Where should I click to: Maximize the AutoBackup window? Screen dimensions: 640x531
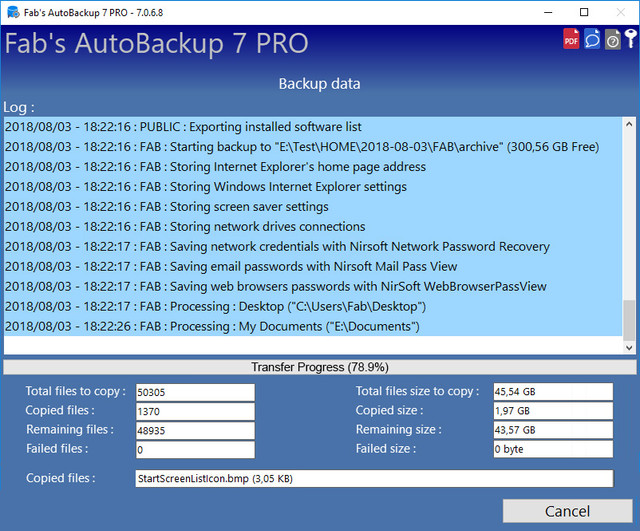pos(584,12)
